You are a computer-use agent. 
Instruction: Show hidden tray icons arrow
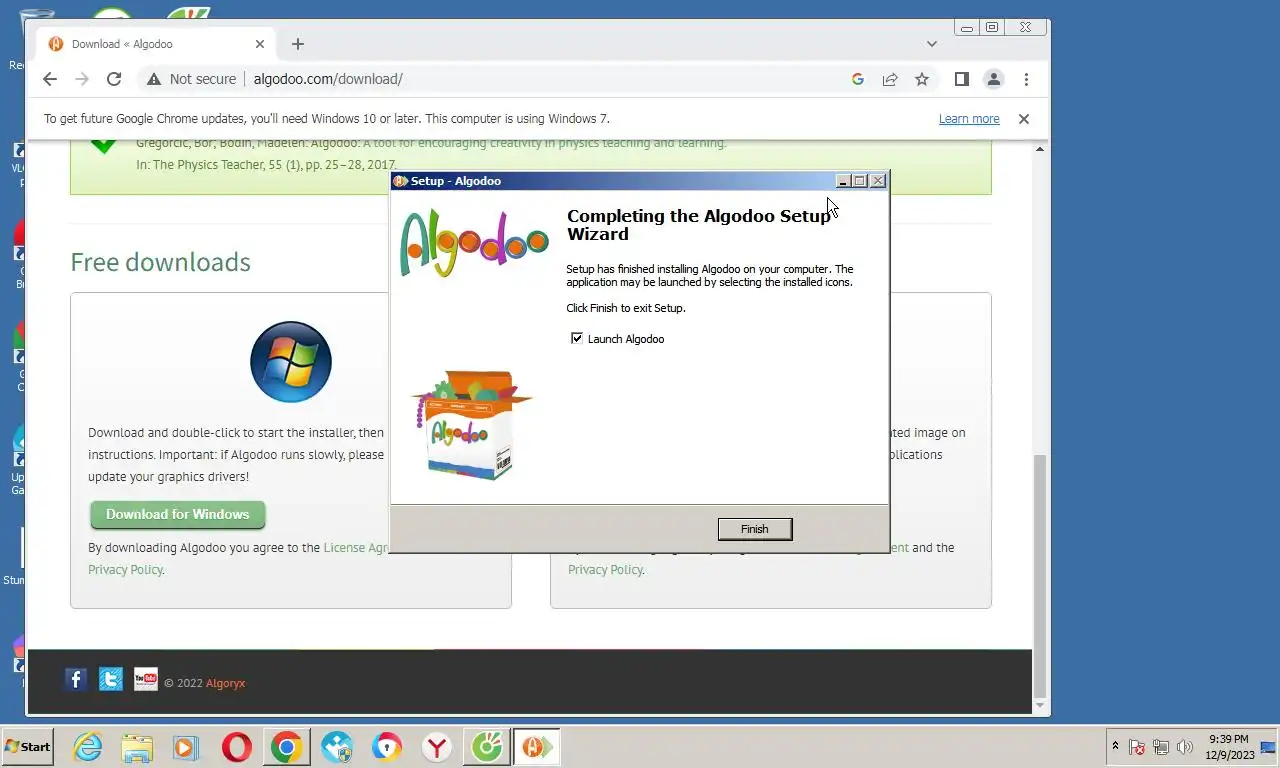coord(1115,747)
